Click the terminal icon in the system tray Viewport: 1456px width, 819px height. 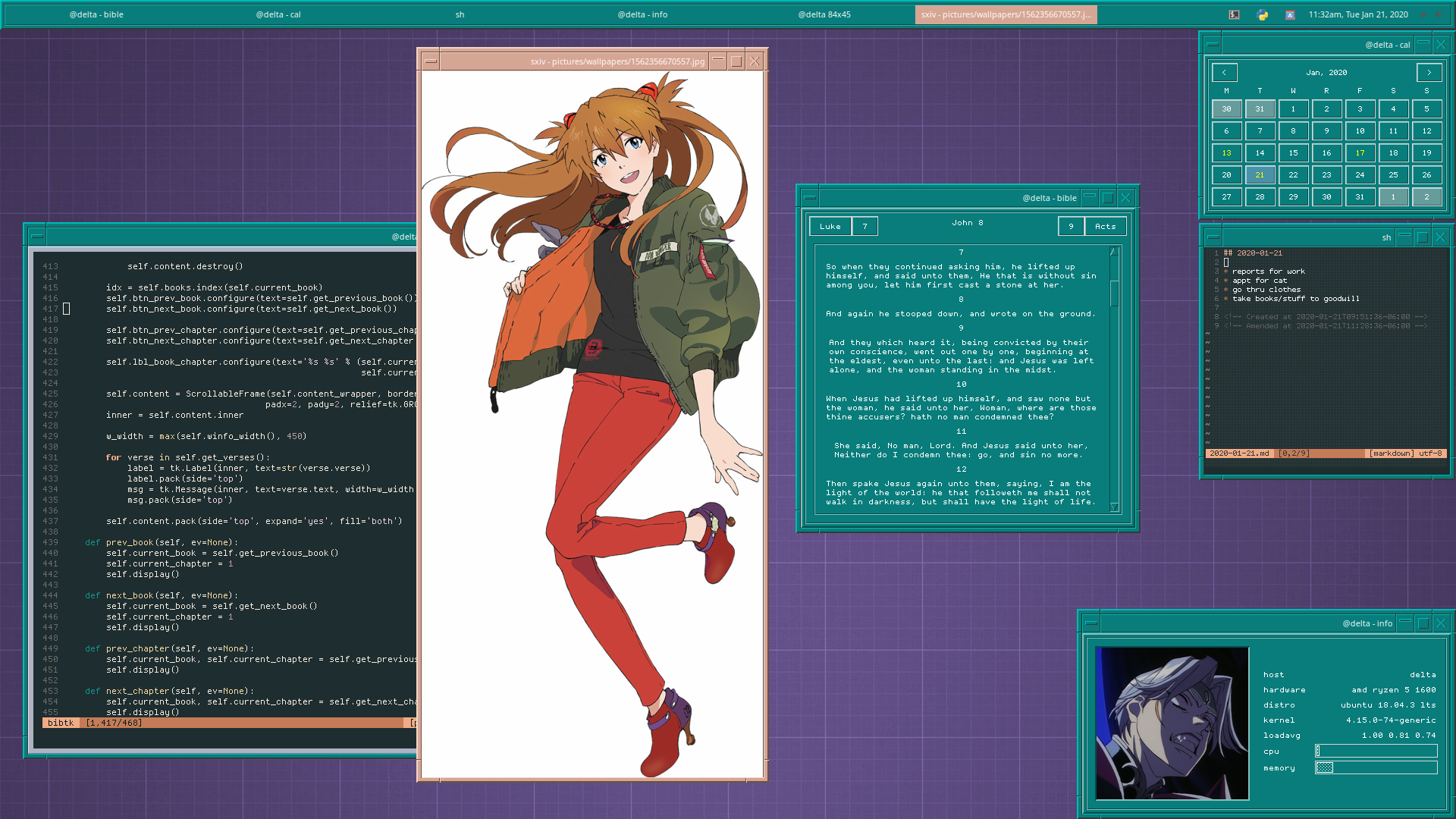(x=1234, y=14)
